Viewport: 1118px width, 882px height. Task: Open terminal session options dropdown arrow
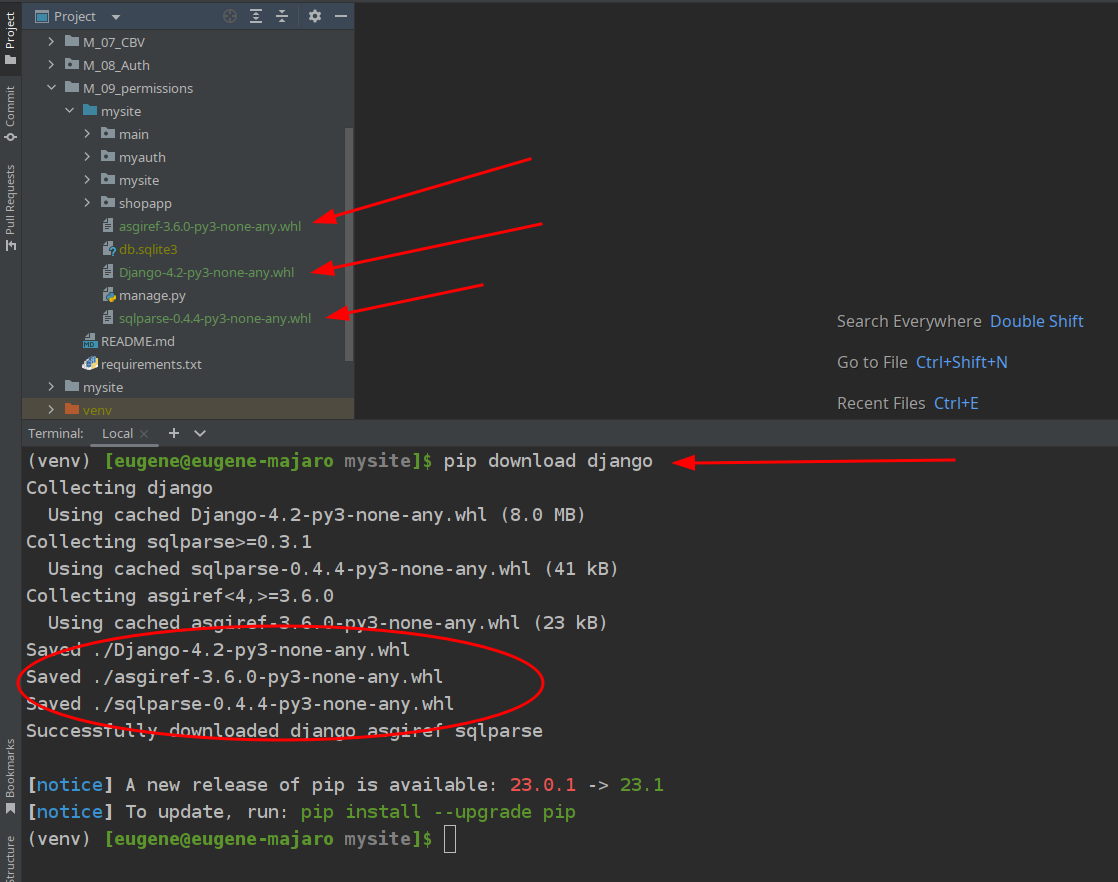[200, 433]
